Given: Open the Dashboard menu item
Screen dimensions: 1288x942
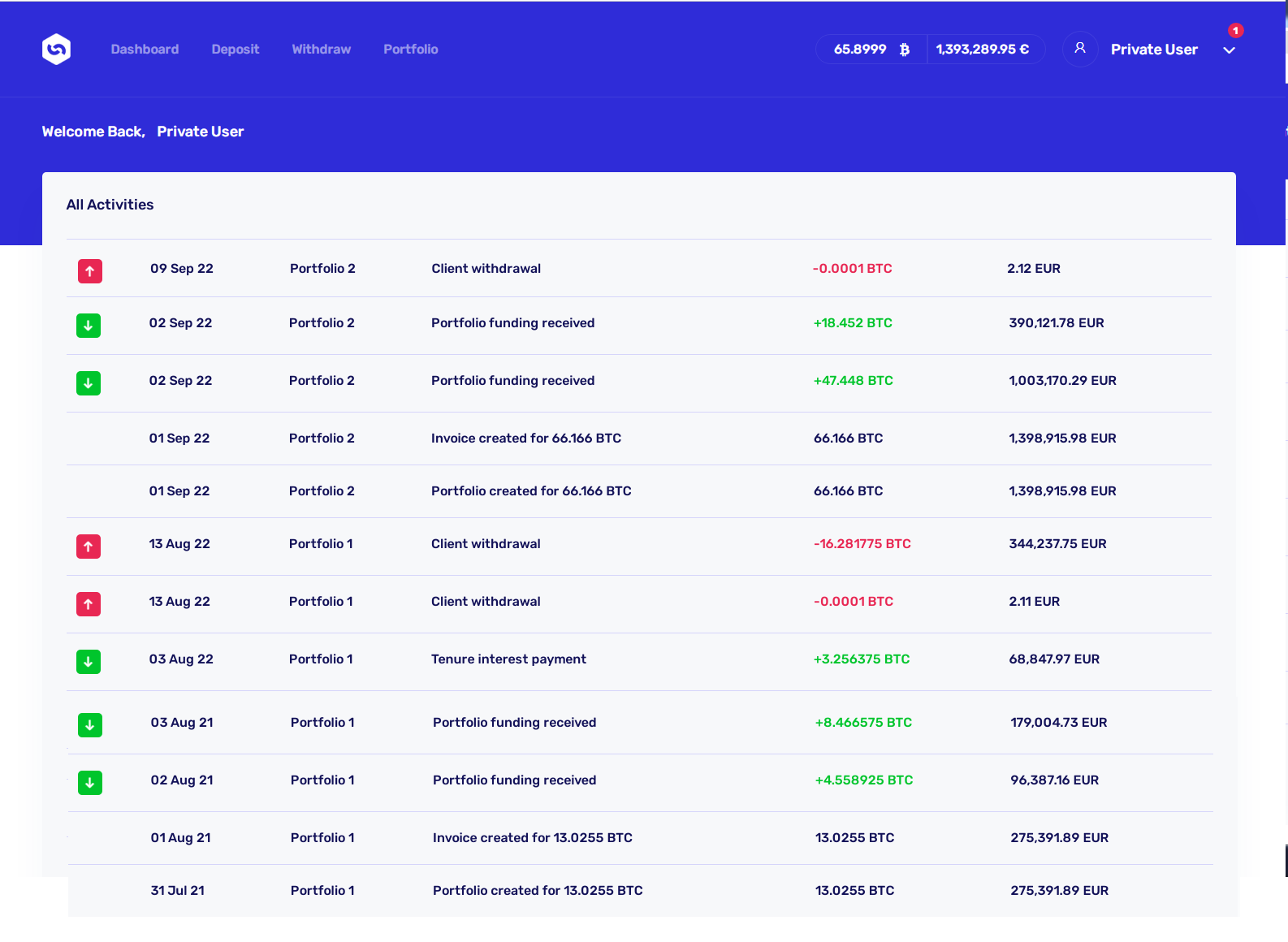Looking at the screenshot, I should (x=145, y=50).
